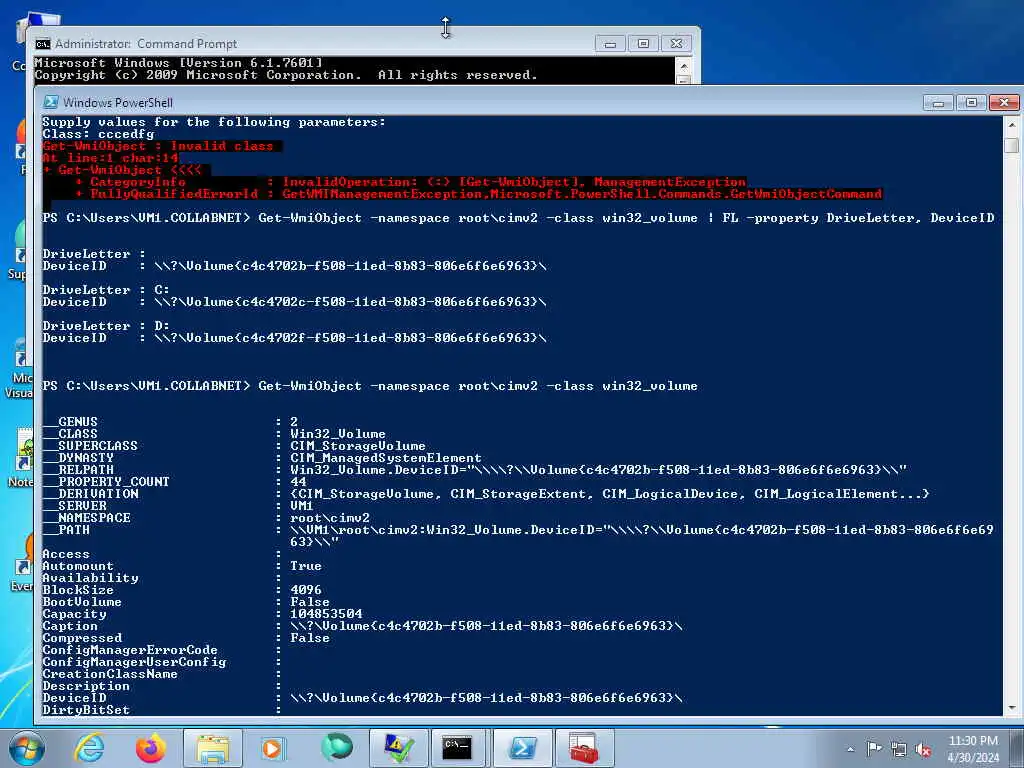Maximize the Windows PowerShell window
The height and width of the screenshot is (768, 1024).
pyautogui.click(x=971, y=103)
